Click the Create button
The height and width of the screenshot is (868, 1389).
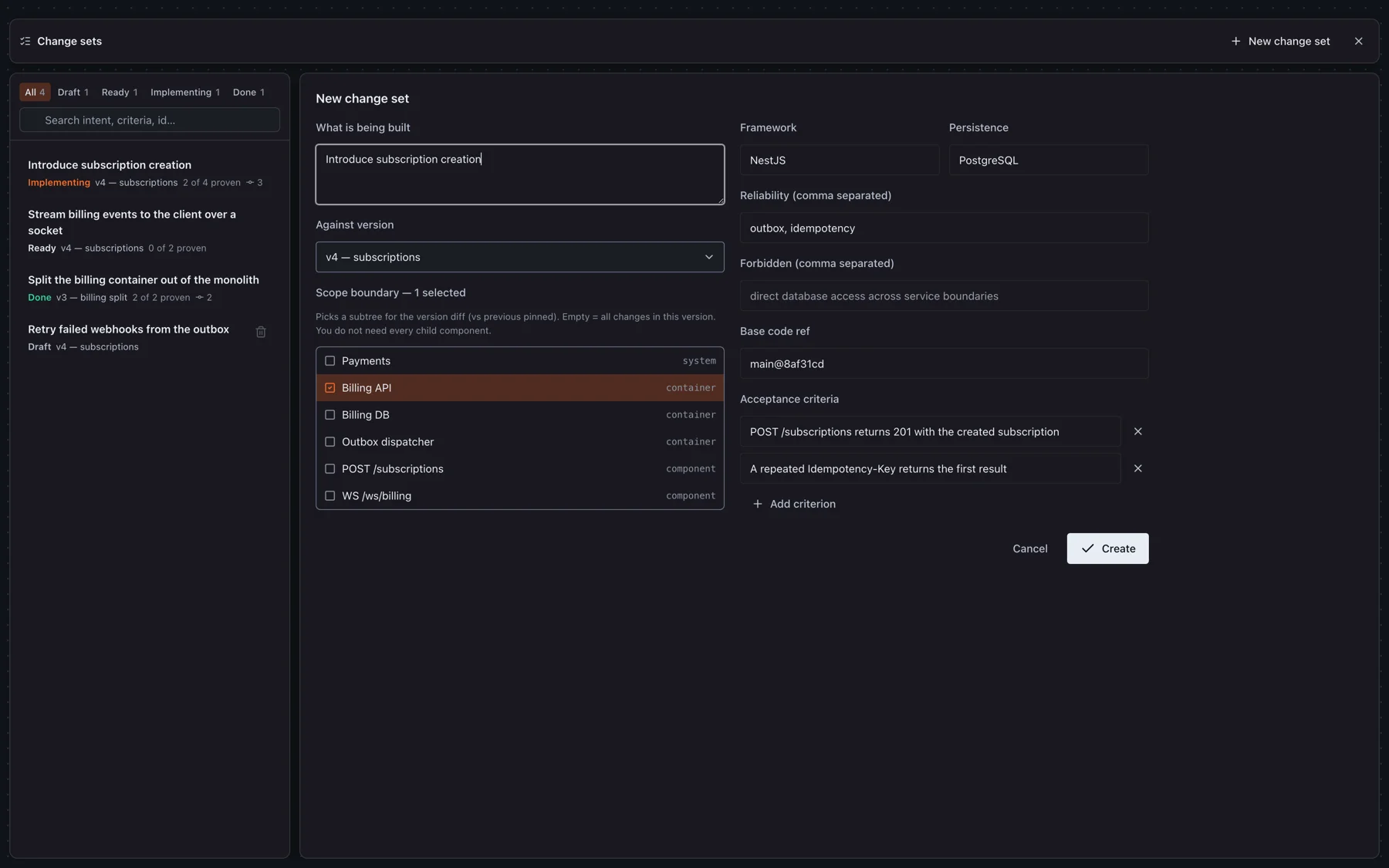(1107, 549)
